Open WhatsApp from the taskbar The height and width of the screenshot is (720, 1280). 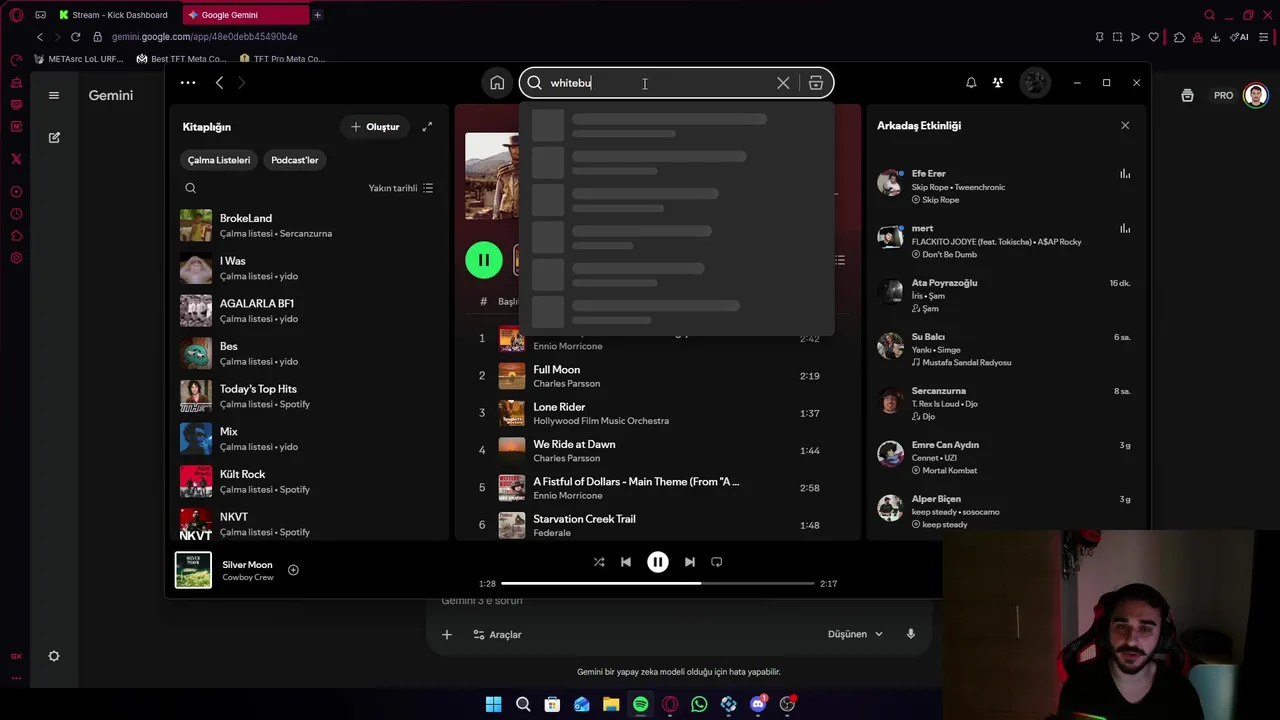(699, 704)
